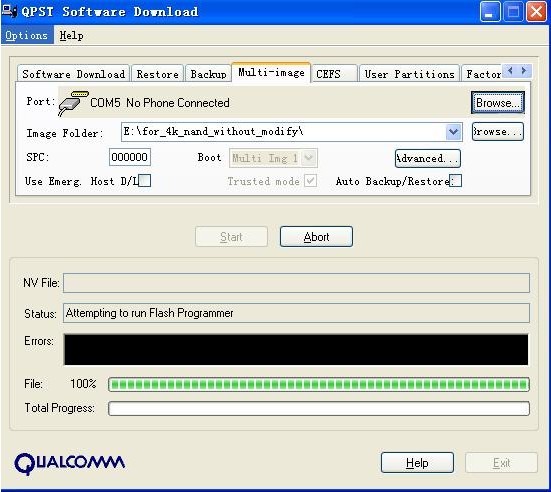Maximize the QPST window
The width and height of the screenshot is (551, 492).
coord(513,12)
